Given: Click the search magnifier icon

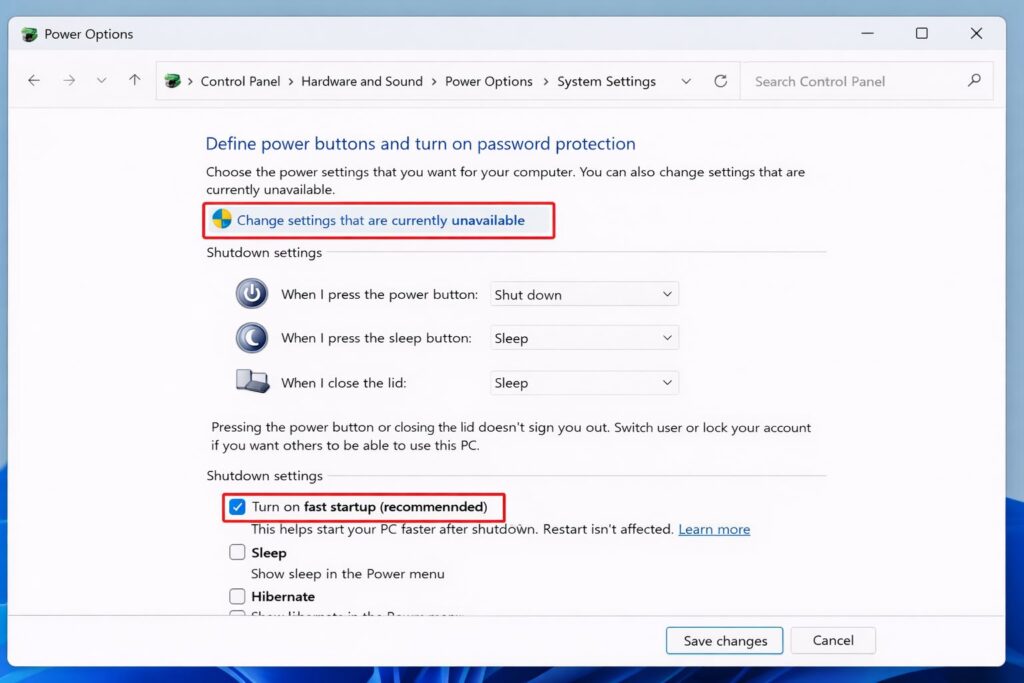Looking at the screenshot, I should tap(975, 81).
